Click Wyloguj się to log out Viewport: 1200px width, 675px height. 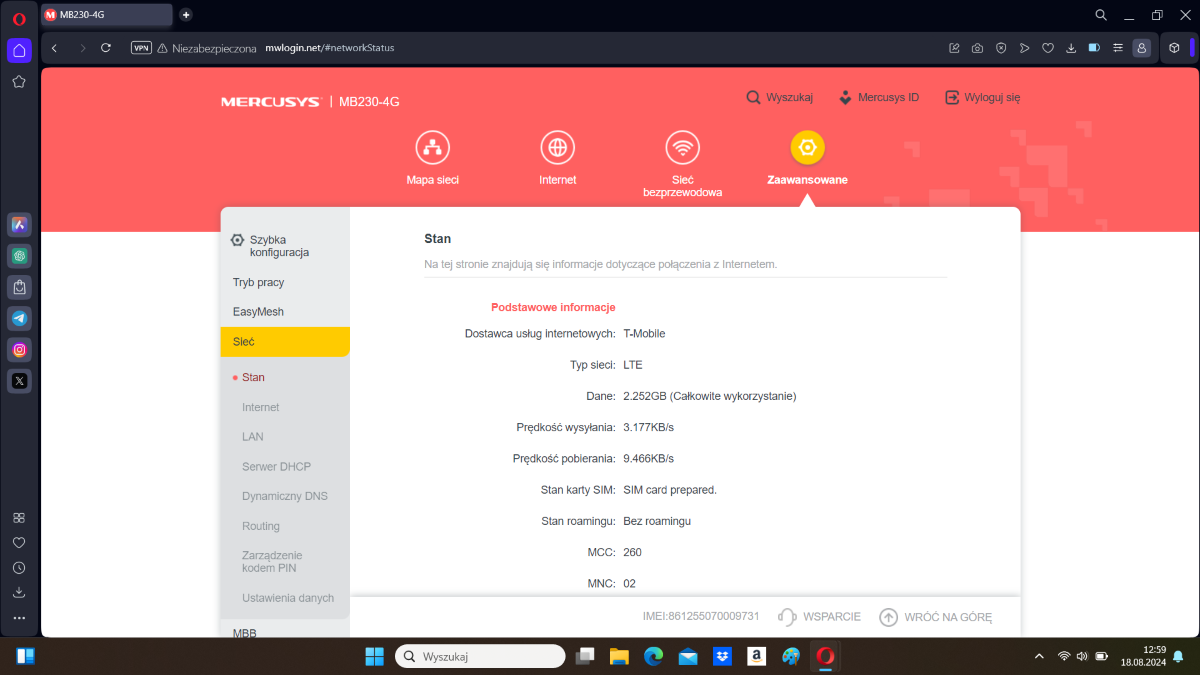[982, 98]
